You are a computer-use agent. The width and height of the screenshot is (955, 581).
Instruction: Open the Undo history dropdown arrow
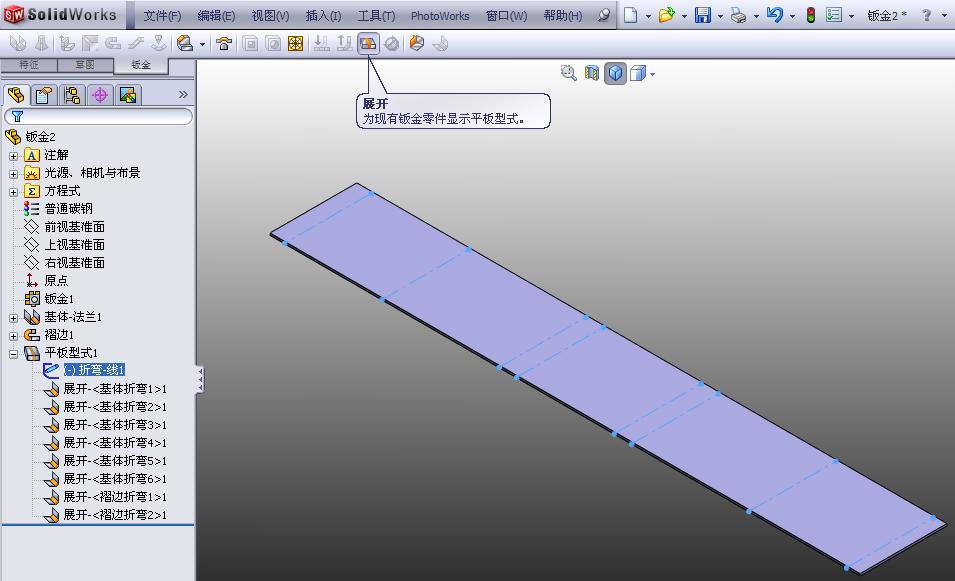point(792,16)
